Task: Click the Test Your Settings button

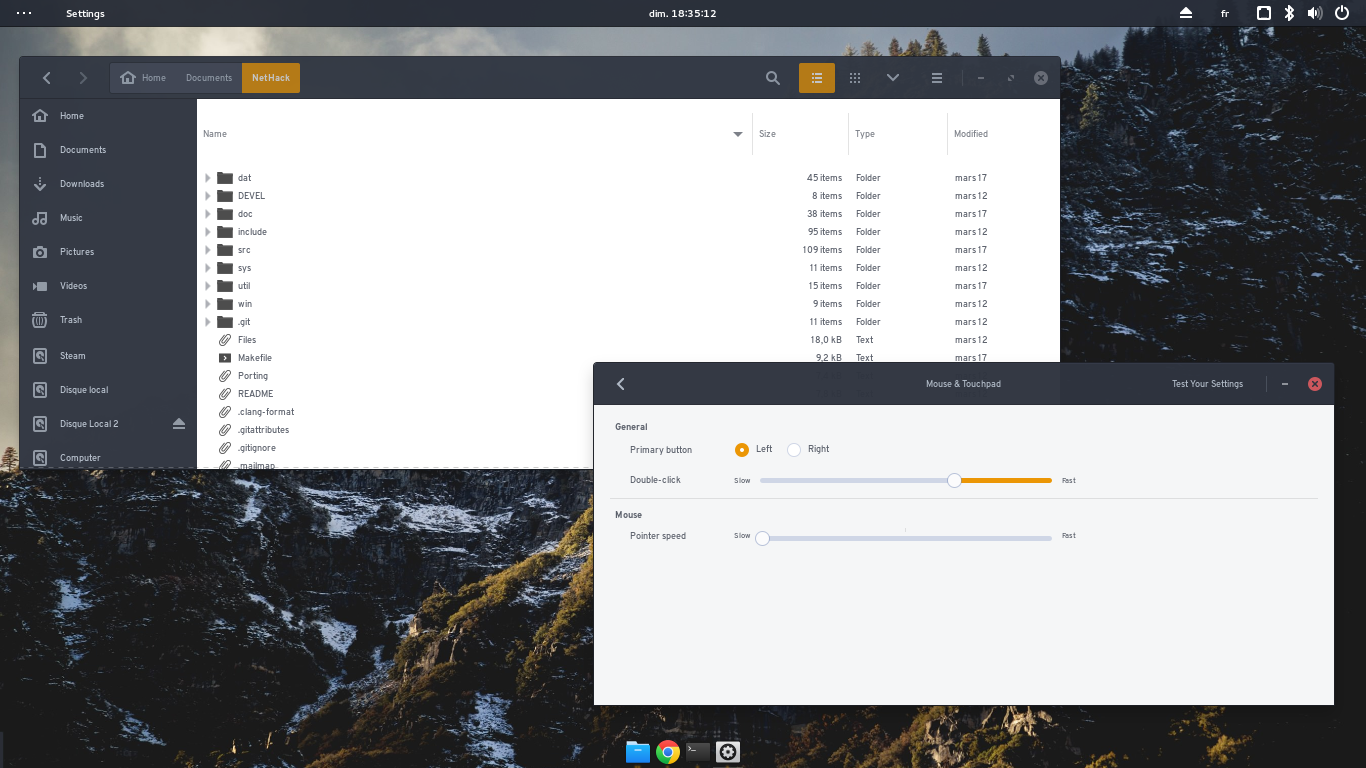Action: click(x=1207, y=383)
